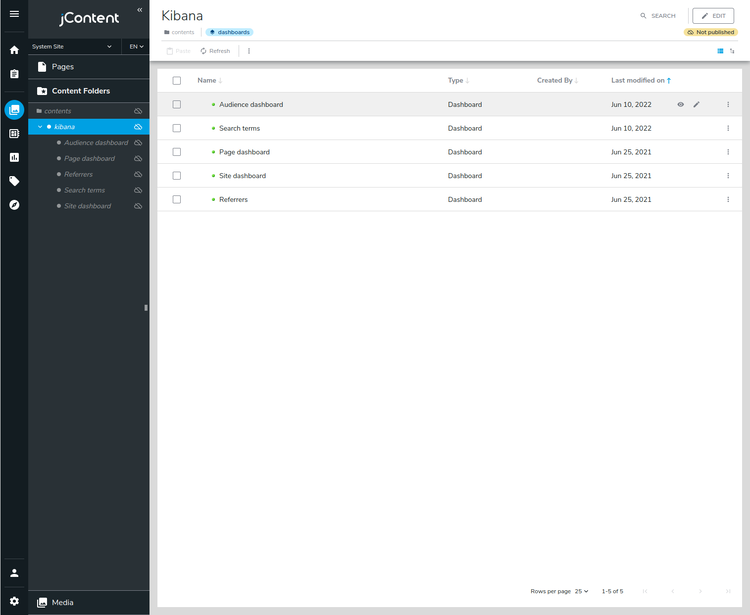Click the Refresh toolbar button
This screenshot has height=615, width=750.
pos(215,51)
